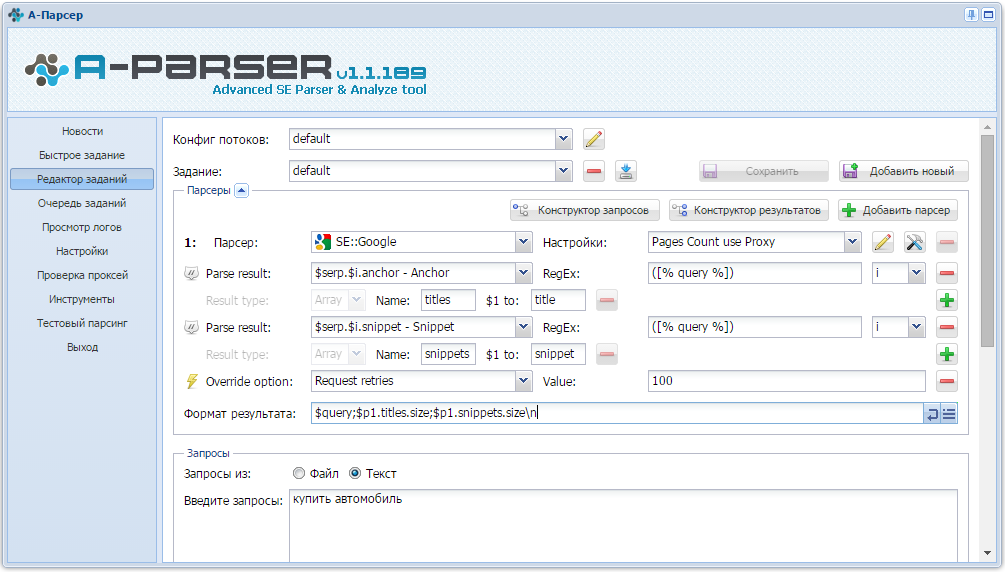Click the vertical scrollbar thumb
1005x572 pixels.
tap(987, 240)
